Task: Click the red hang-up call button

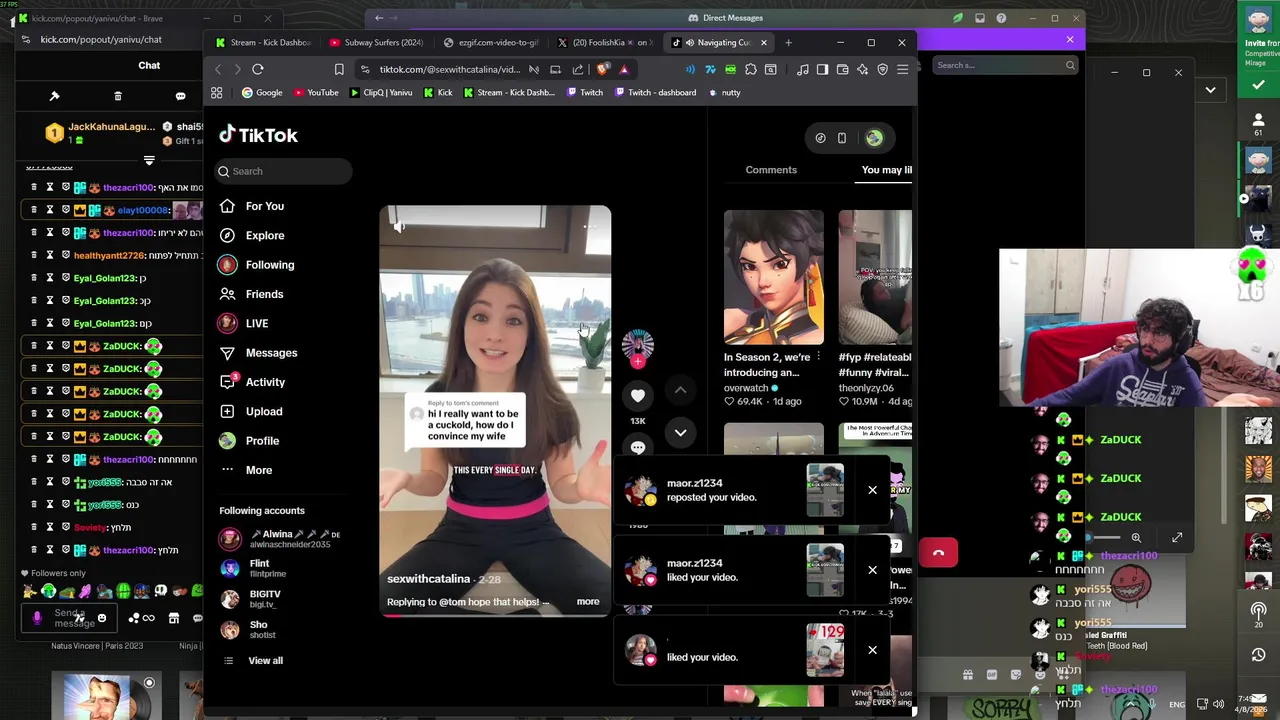Action: [938, 552]
